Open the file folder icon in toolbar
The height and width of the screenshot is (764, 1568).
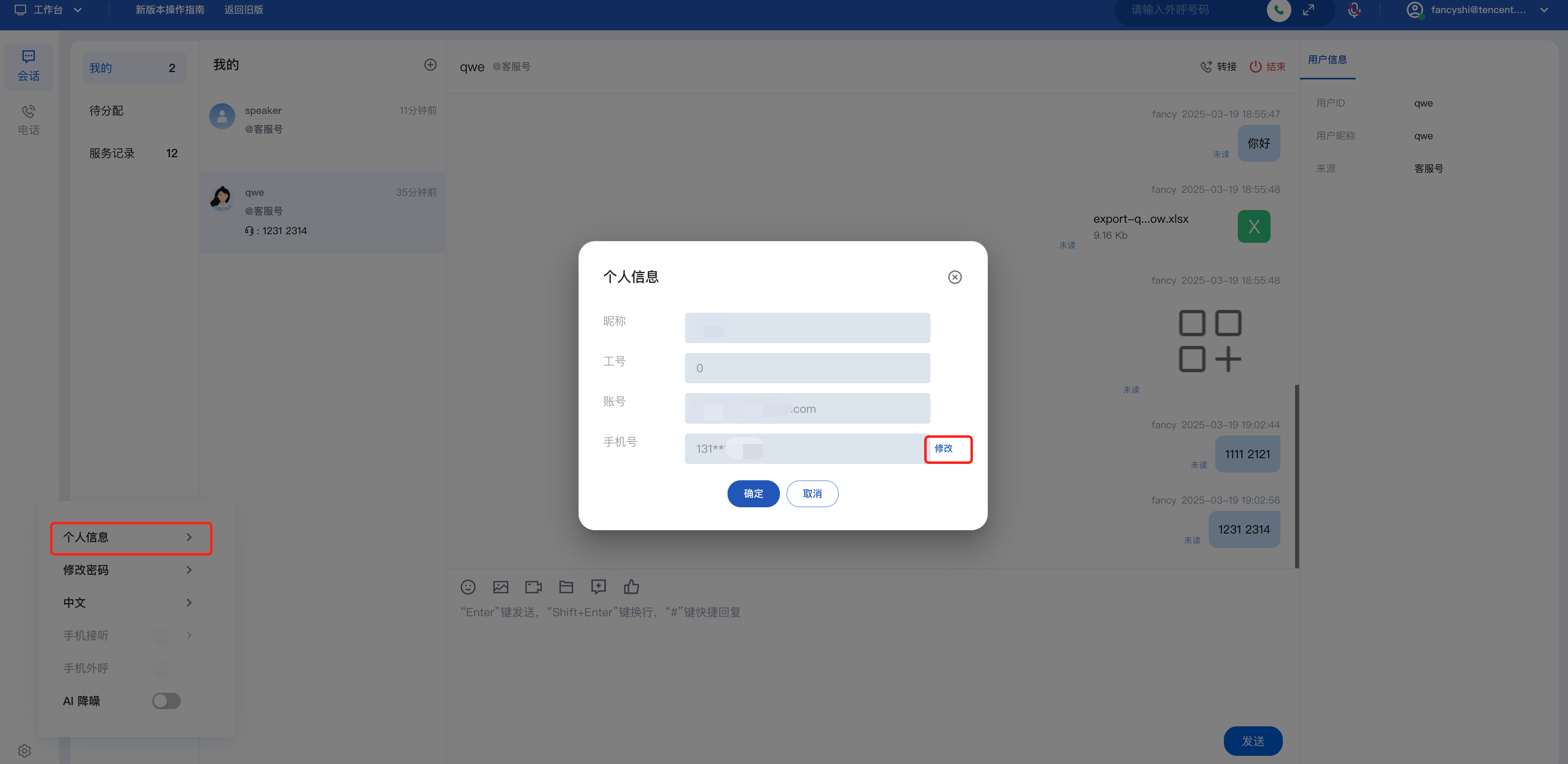click(x=566, y=587)
